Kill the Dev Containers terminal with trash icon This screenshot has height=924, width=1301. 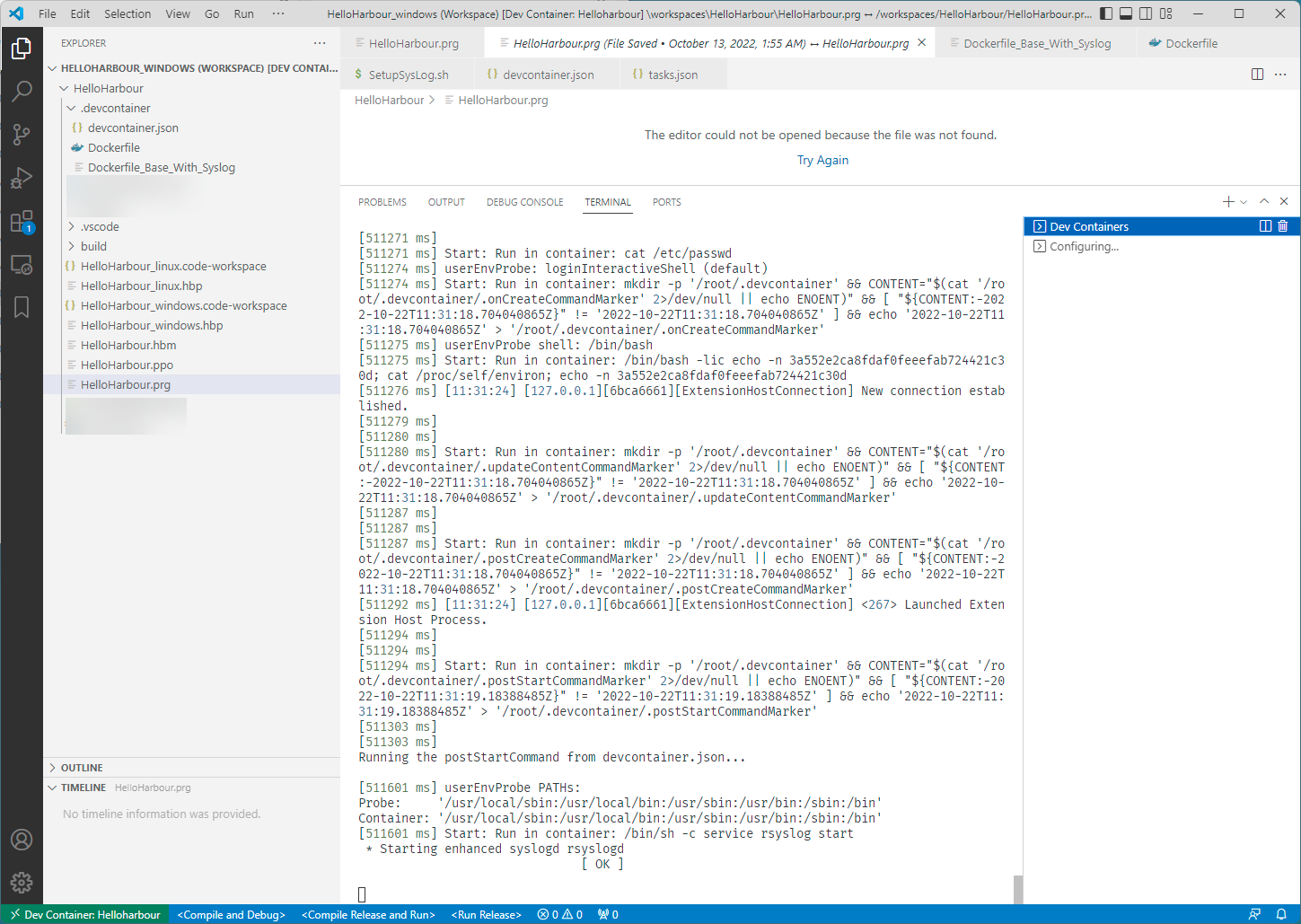click(x=1282, y=226)
